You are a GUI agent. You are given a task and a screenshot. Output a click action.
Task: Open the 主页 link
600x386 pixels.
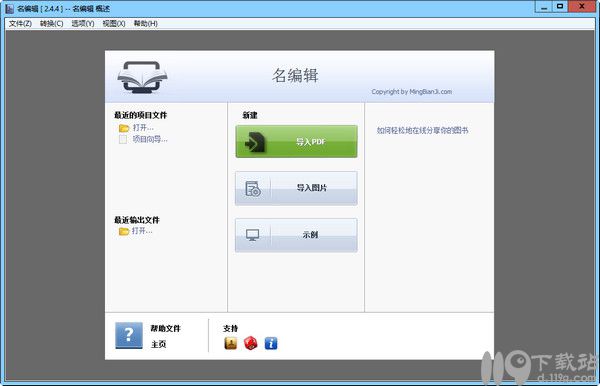point(158,344)
